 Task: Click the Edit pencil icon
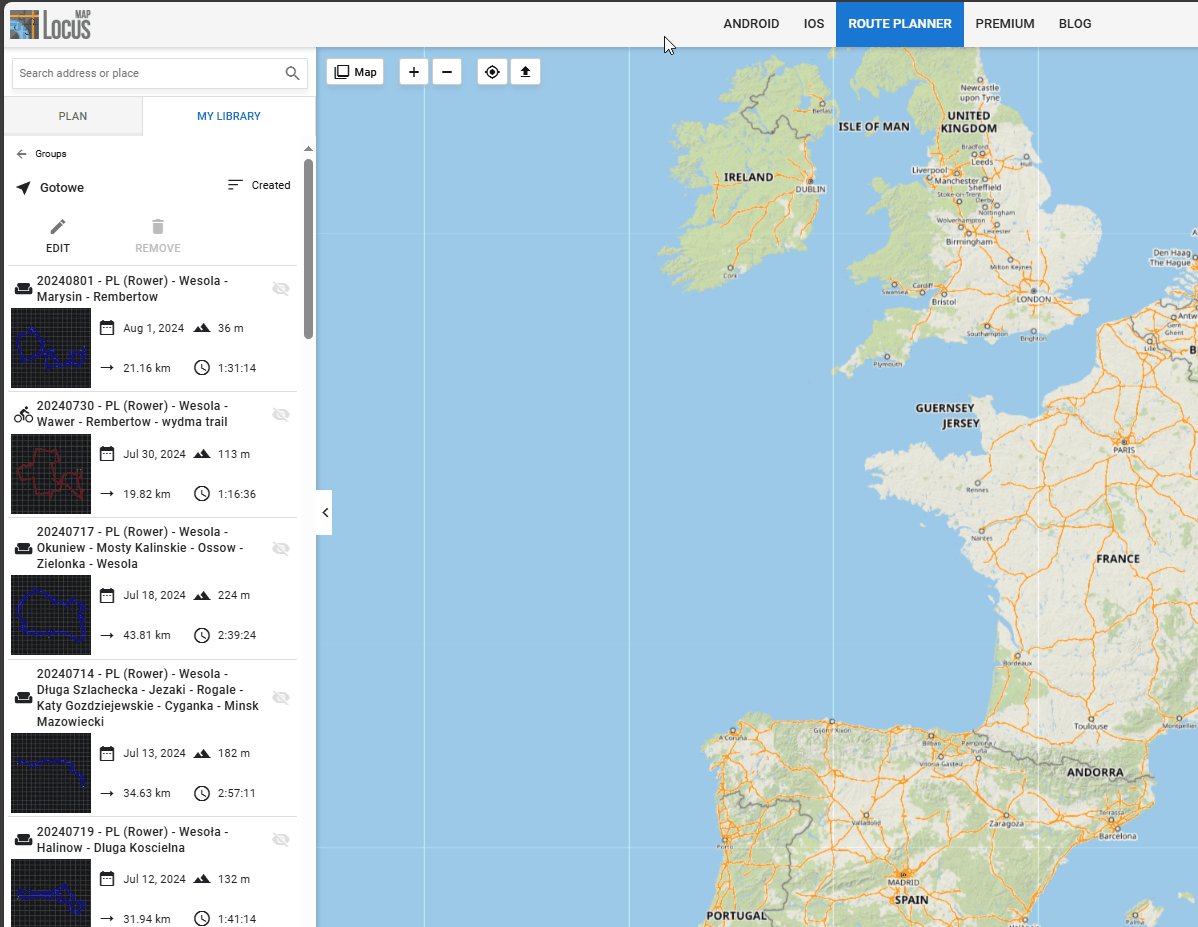[58, 228]
